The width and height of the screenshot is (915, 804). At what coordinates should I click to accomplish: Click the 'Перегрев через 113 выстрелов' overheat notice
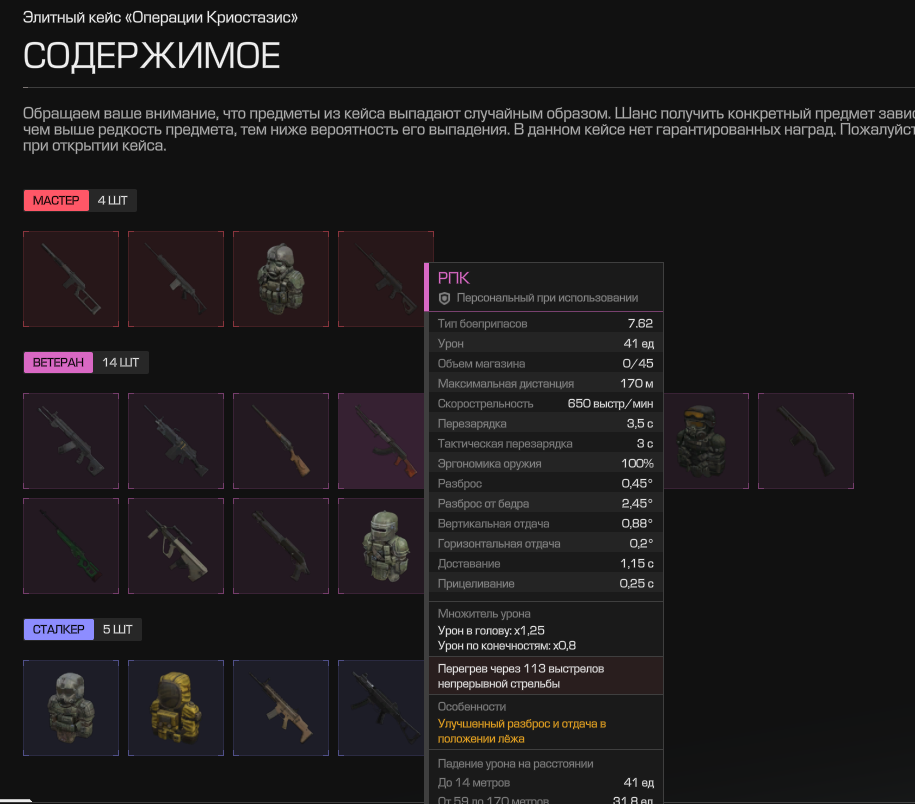tap(546, 676)
